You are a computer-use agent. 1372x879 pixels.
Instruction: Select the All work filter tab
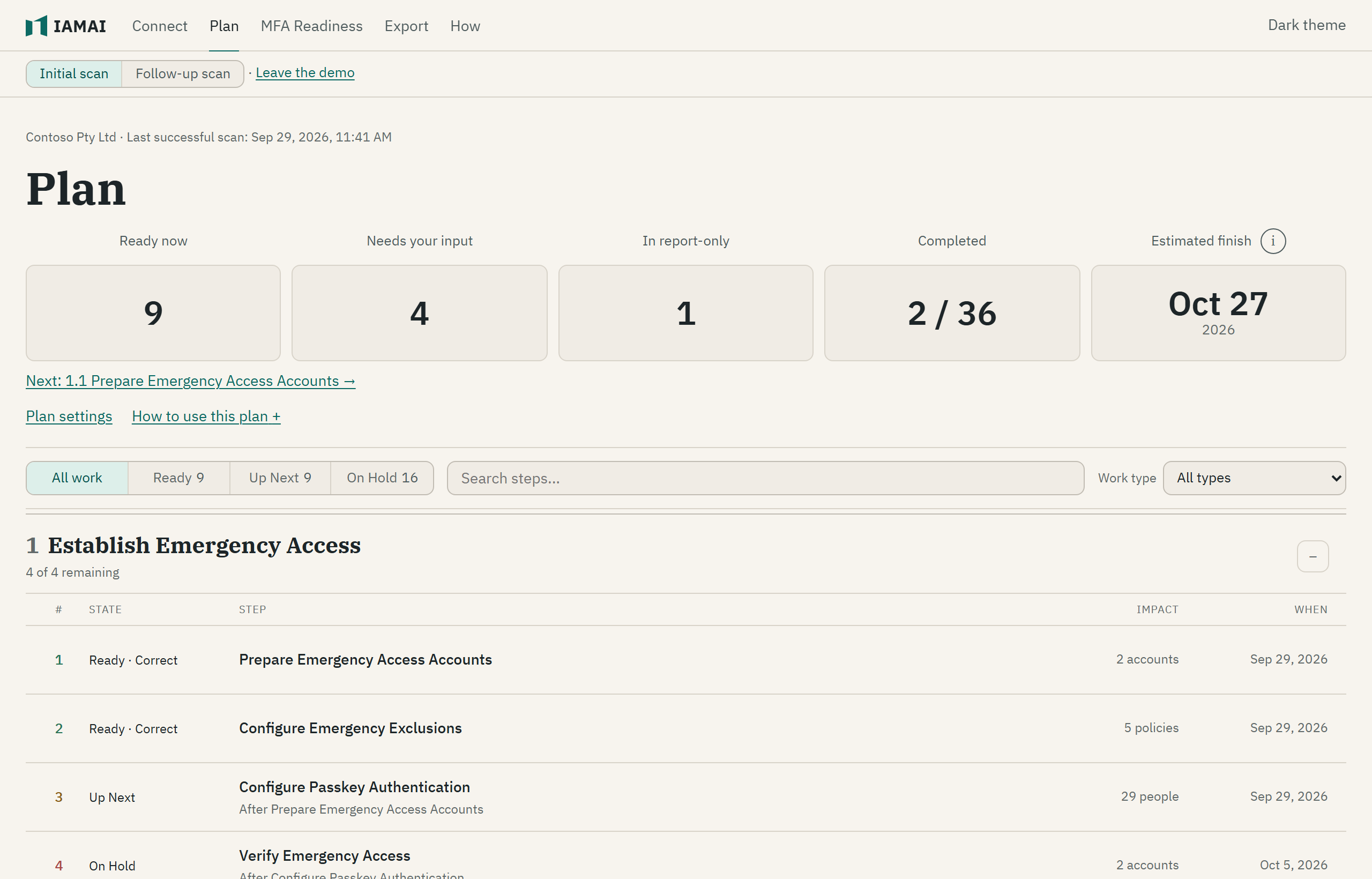[x=77, y=478]
